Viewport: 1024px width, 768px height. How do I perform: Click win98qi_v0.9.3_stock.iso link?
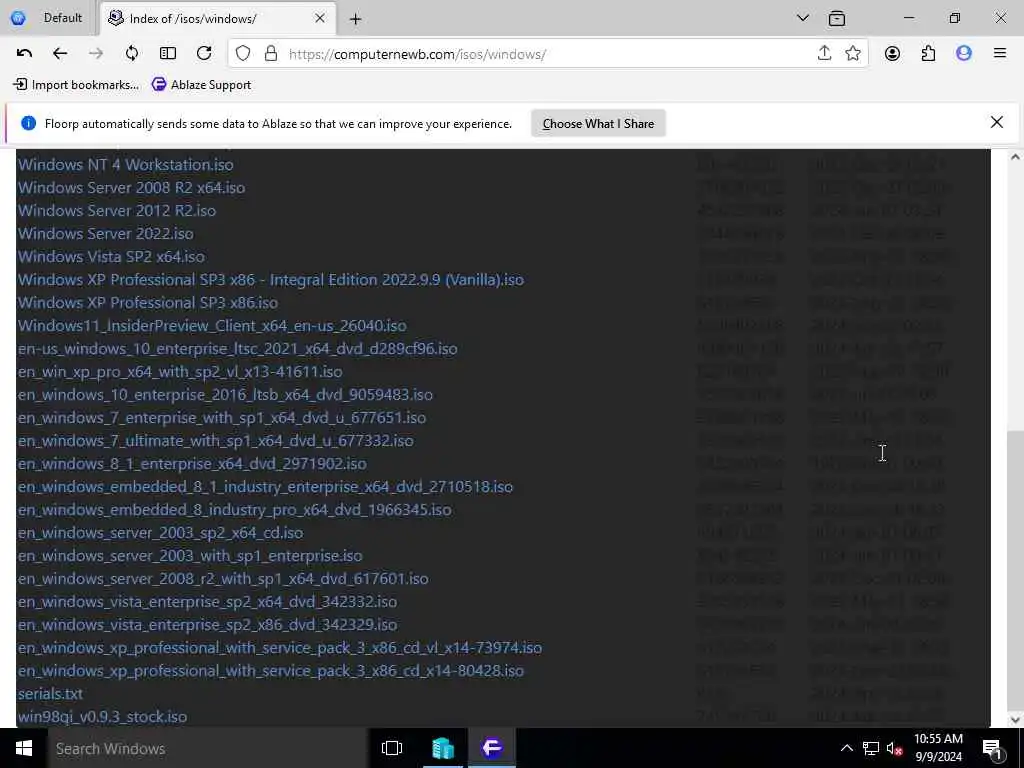(103, 716)
